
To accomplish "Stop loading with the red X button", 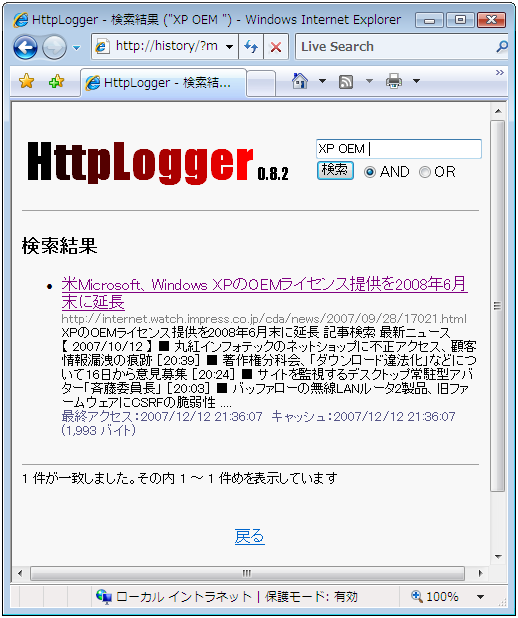I will (276, 47).
